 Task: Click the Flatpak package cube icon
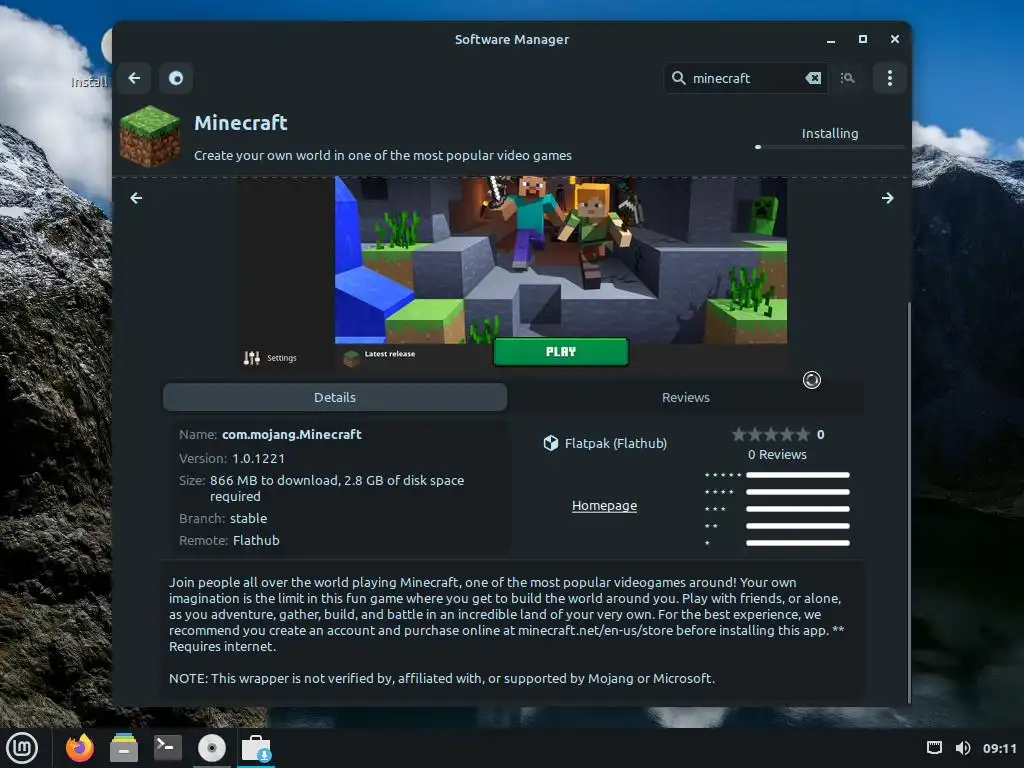(551, 443)
